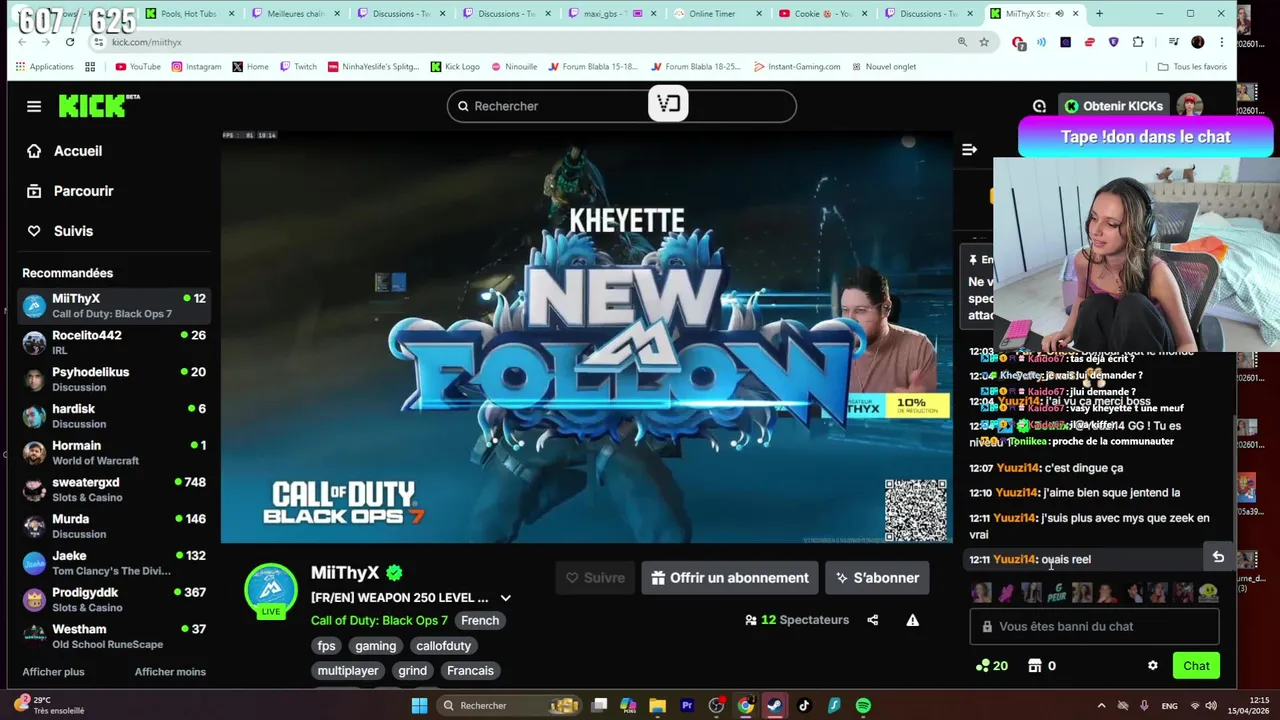Open the Twitch bookmark
Screen dimensions: 1280x720
298,67
